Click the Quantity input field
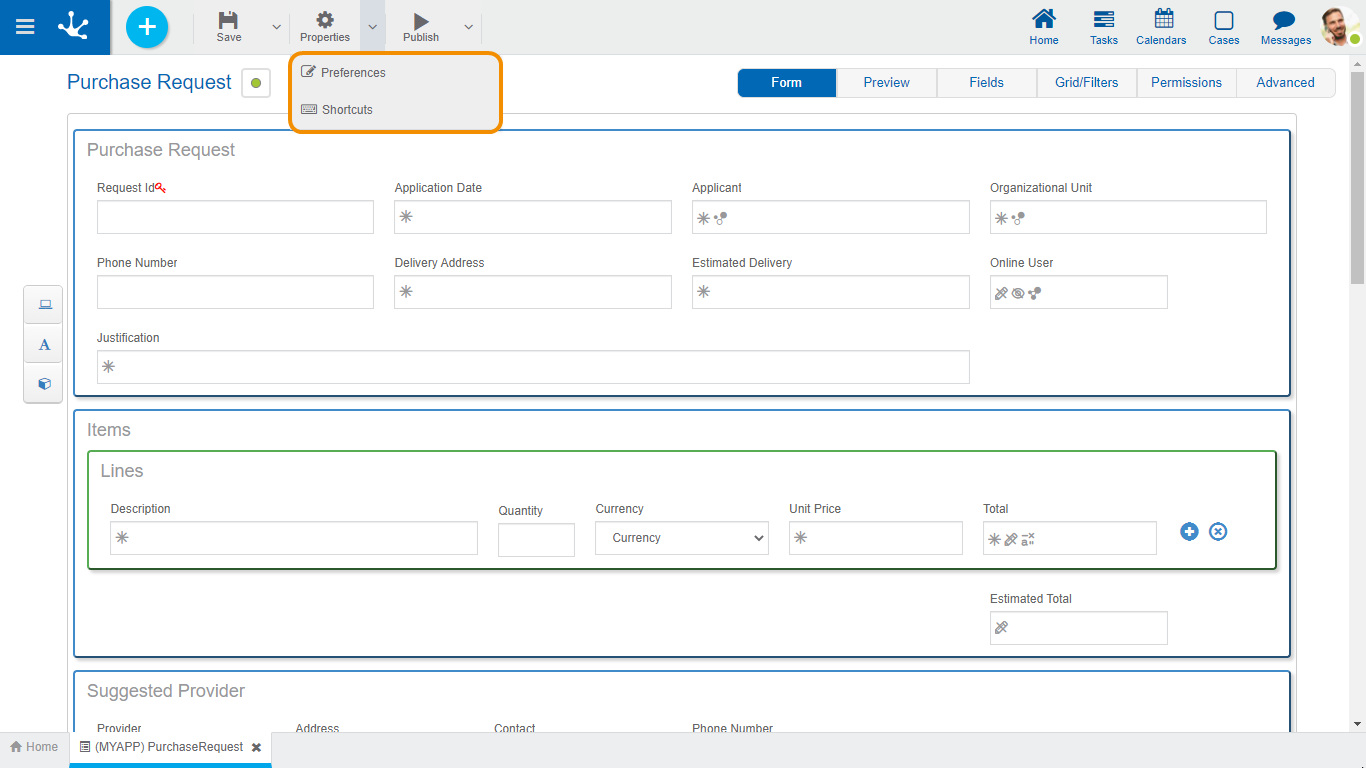 pyautogui.click(x=536, y=540)
